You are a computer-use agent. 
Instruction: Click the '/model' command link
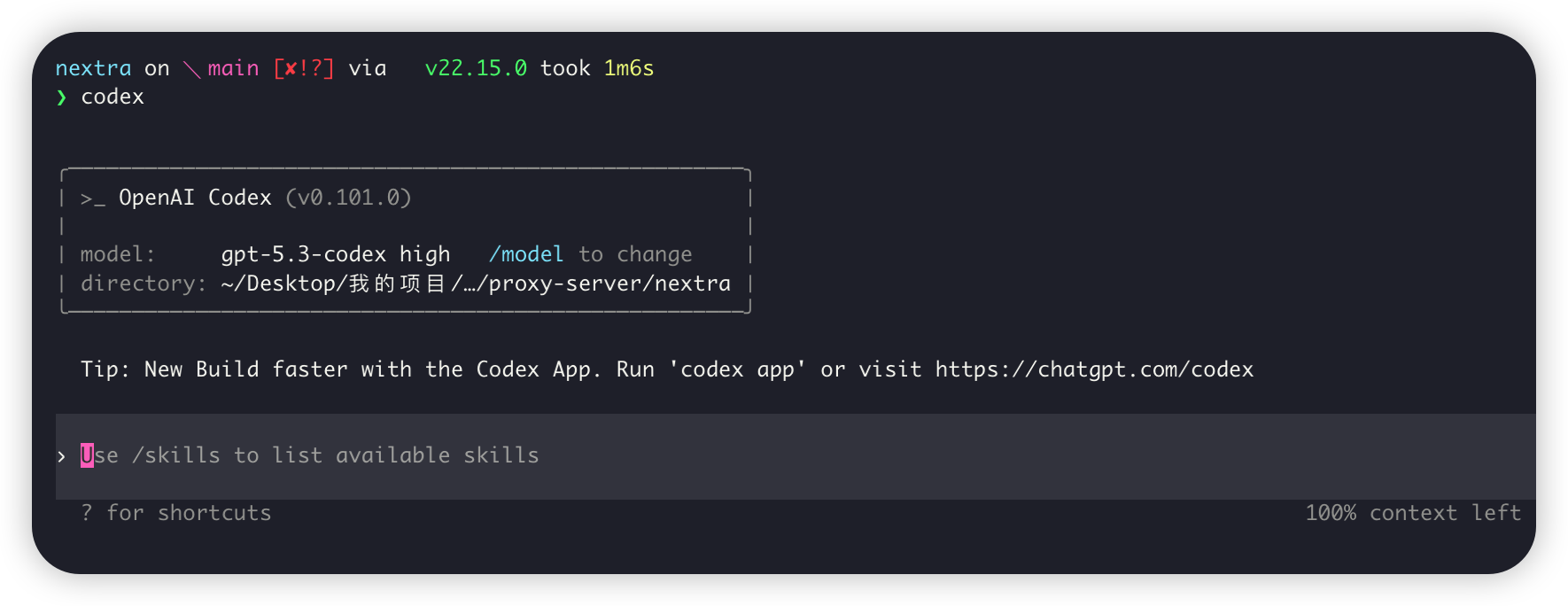pyautogui.click(x=525, y=255)
